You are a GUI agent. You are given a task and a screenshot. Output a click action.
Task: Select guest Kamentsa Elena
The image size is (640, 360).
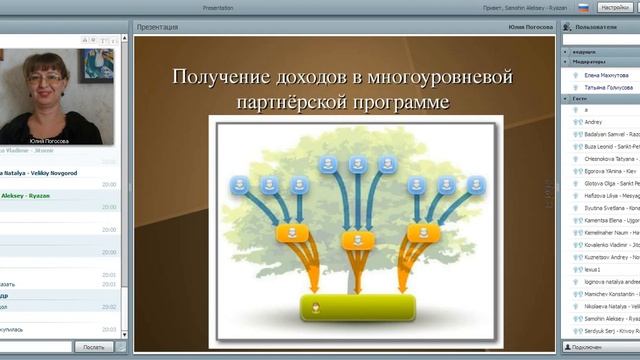click(x=612, y=220)
